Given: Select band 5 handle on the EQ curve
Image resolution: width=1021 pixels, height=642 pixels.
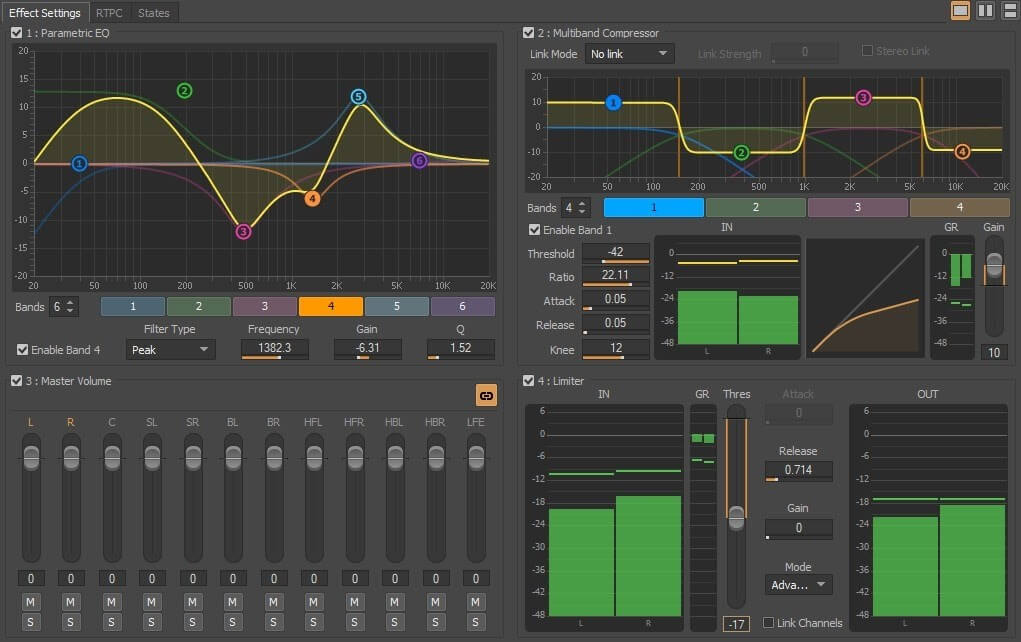Looking at the screenshot, I should (x=358, y=97).
